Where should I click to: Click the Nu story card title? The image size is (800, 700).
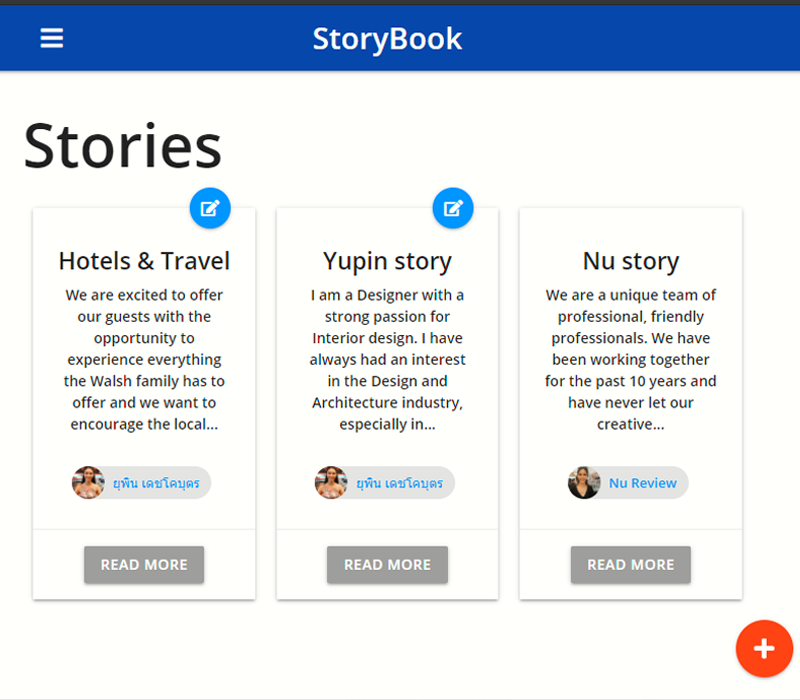[630, 261]
